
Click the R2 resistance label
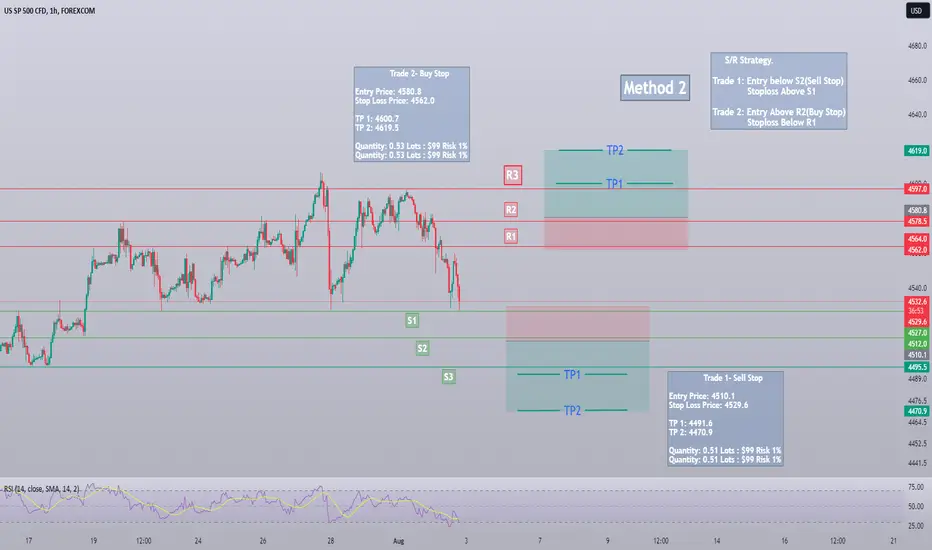[x=511, y=209]
